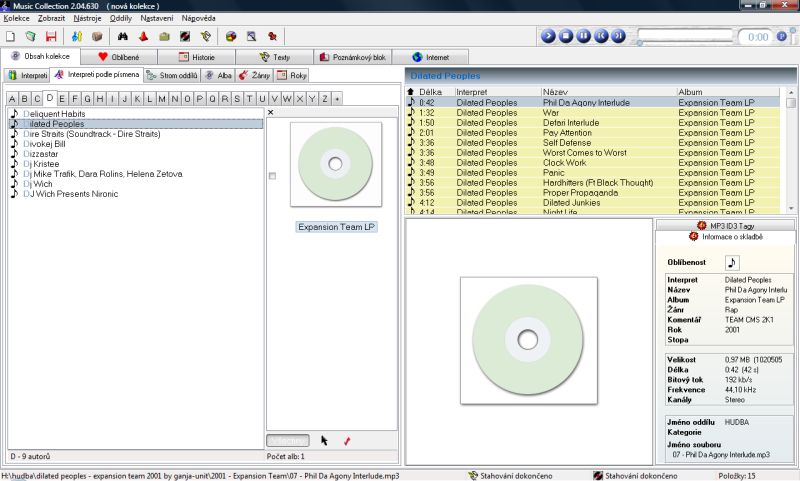Screen dimensions: 800x481
Task: Select the track Worst Comes to Worst
Action: point(593,153)
